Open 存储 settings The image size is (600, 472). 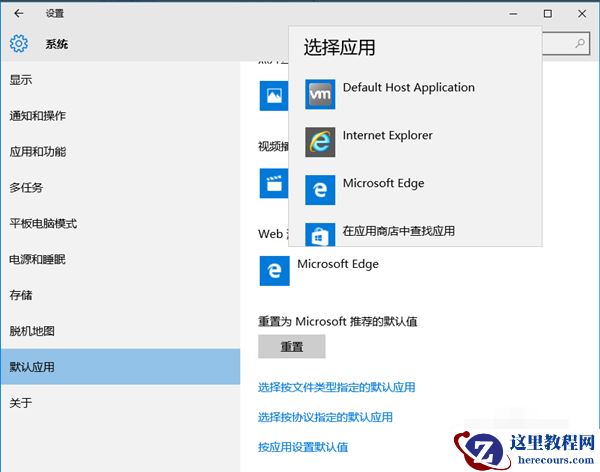point(120,295)
